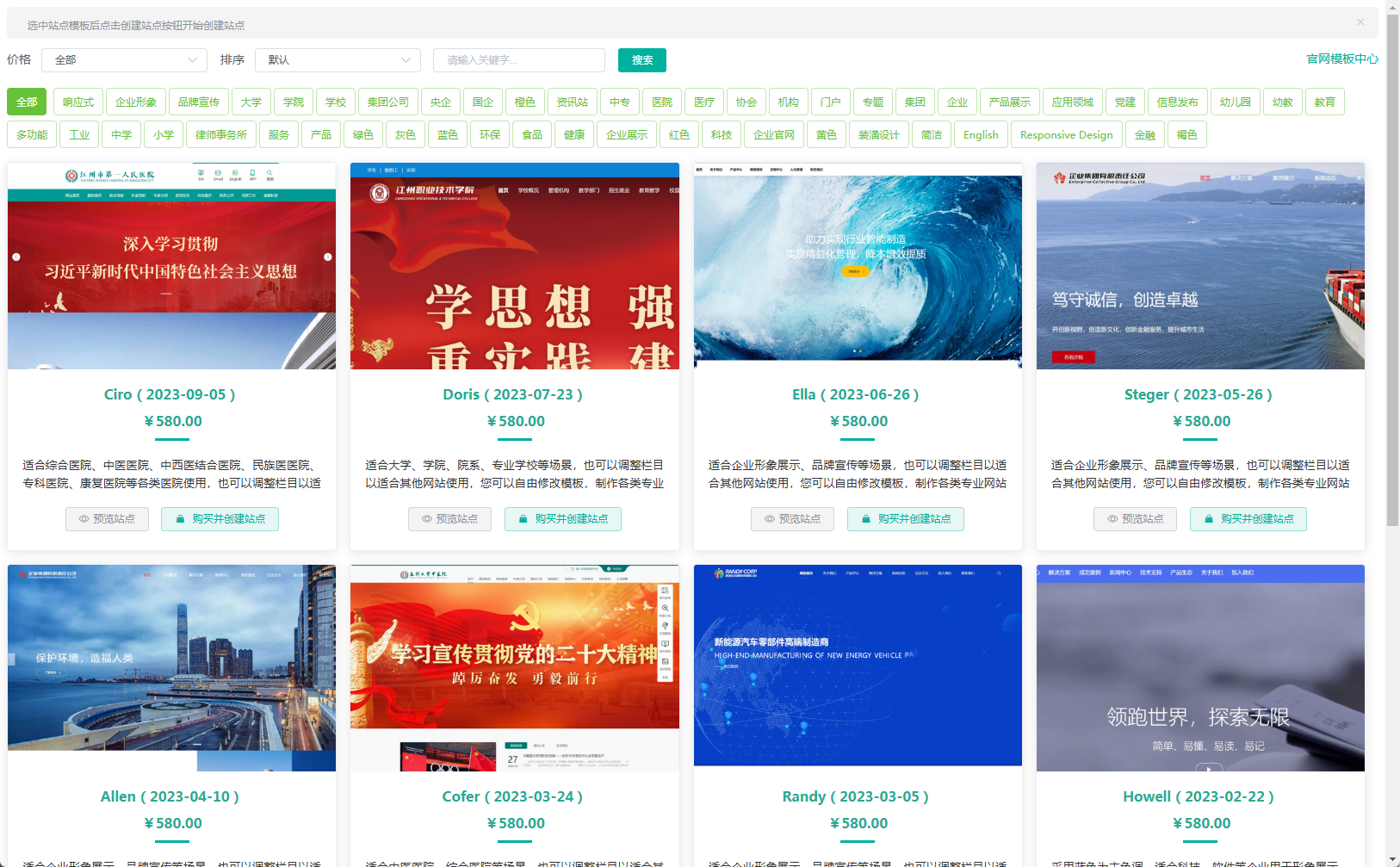
Task: Filter by the 多功能 tag
Action: 32,134
